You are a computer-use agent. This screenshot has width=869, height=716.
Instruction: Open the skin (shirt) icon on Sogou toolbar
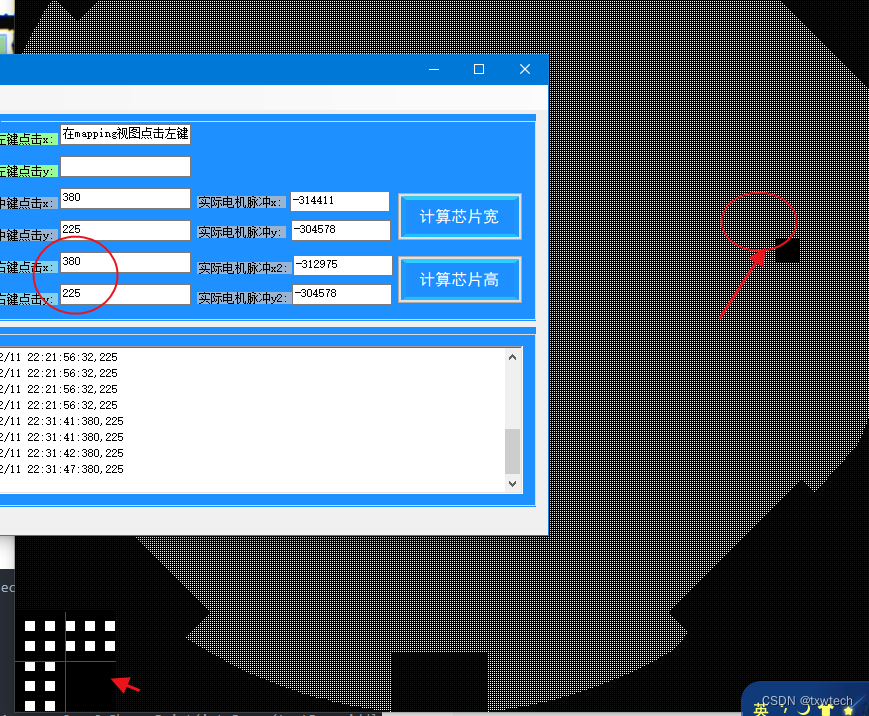826,710
